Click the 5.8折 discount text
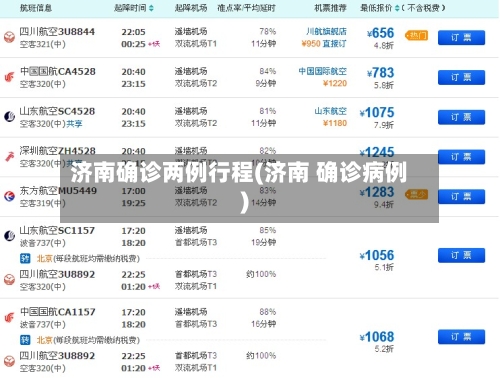 tap(384, 85)
